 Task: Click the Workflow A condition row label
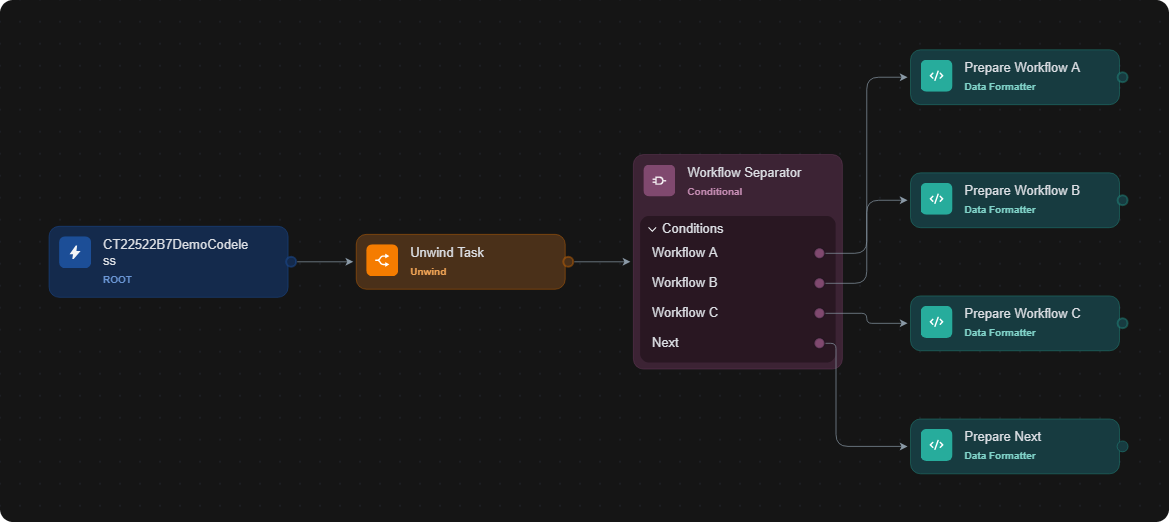pyautogui.click(x=684, y=253)
